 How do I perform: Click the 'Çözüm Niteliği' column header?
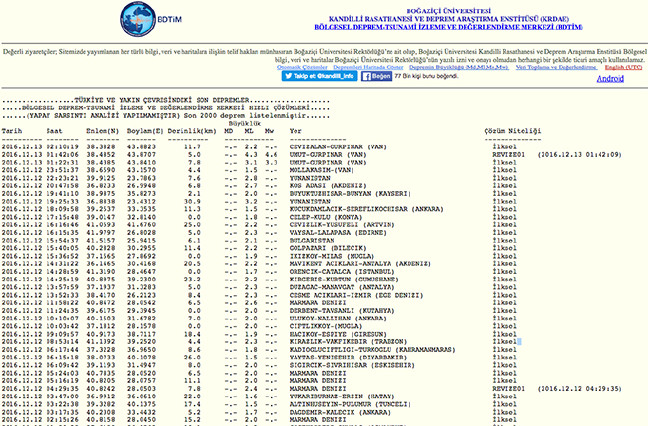512,131
